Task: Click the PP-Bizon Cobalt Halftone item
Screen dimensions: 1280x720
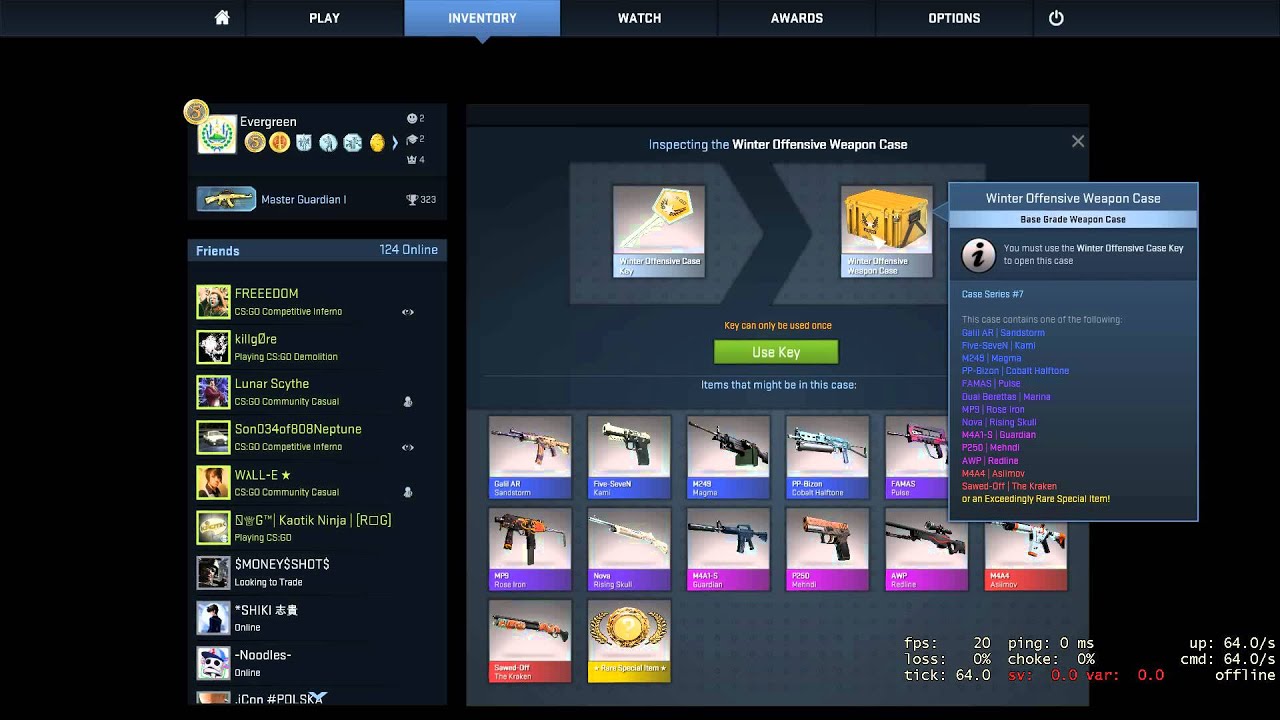Action: click(827, 457)
